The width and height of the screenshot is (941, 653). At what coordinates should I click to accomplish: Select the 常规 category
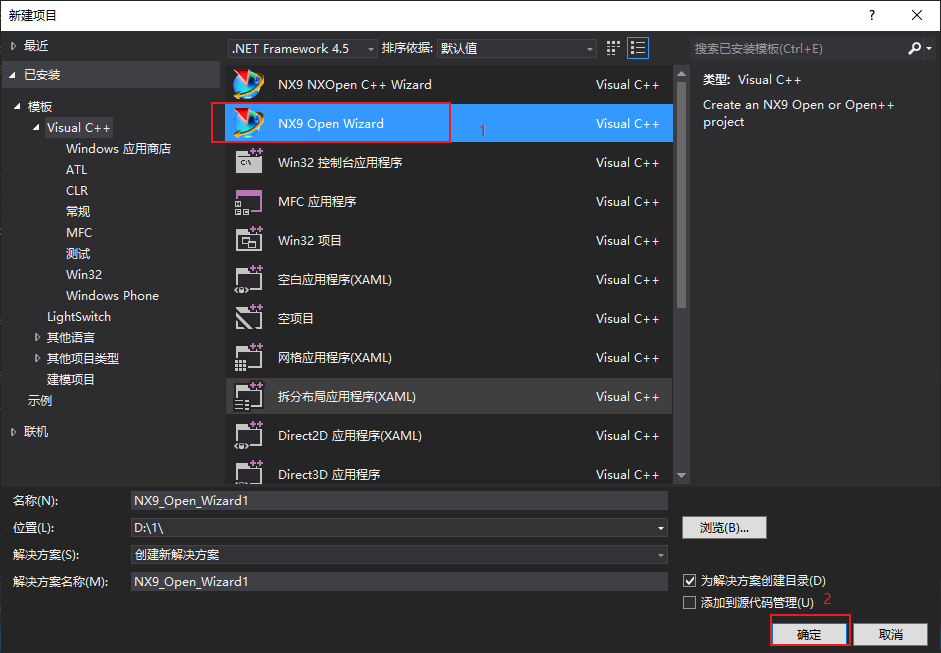click(78, 211)
